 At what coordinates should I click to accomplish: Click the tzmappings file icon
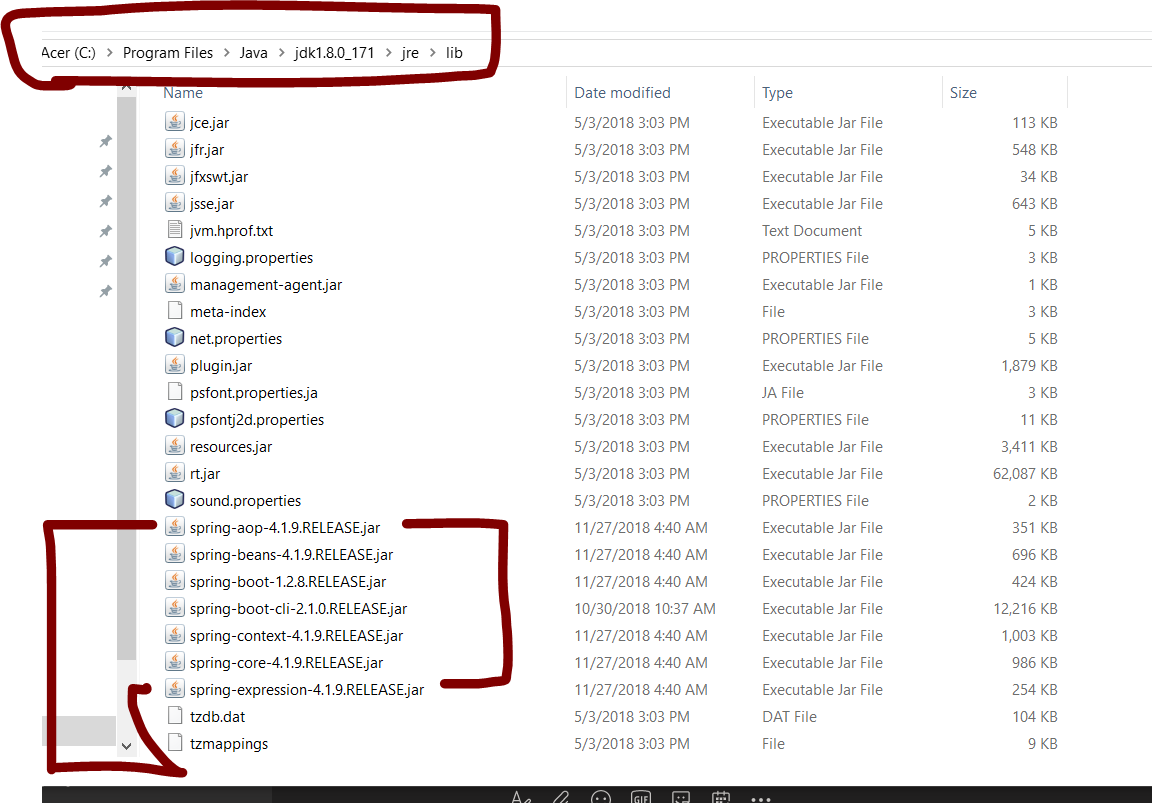[x=174, y=743]
